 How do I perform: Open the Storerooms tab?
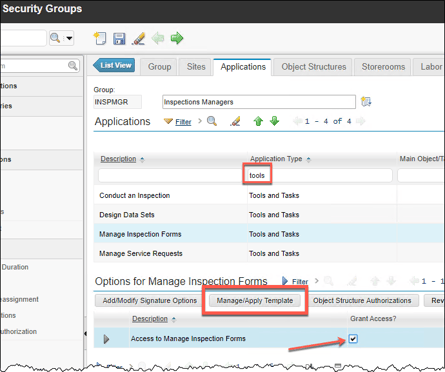click(383, 67)
